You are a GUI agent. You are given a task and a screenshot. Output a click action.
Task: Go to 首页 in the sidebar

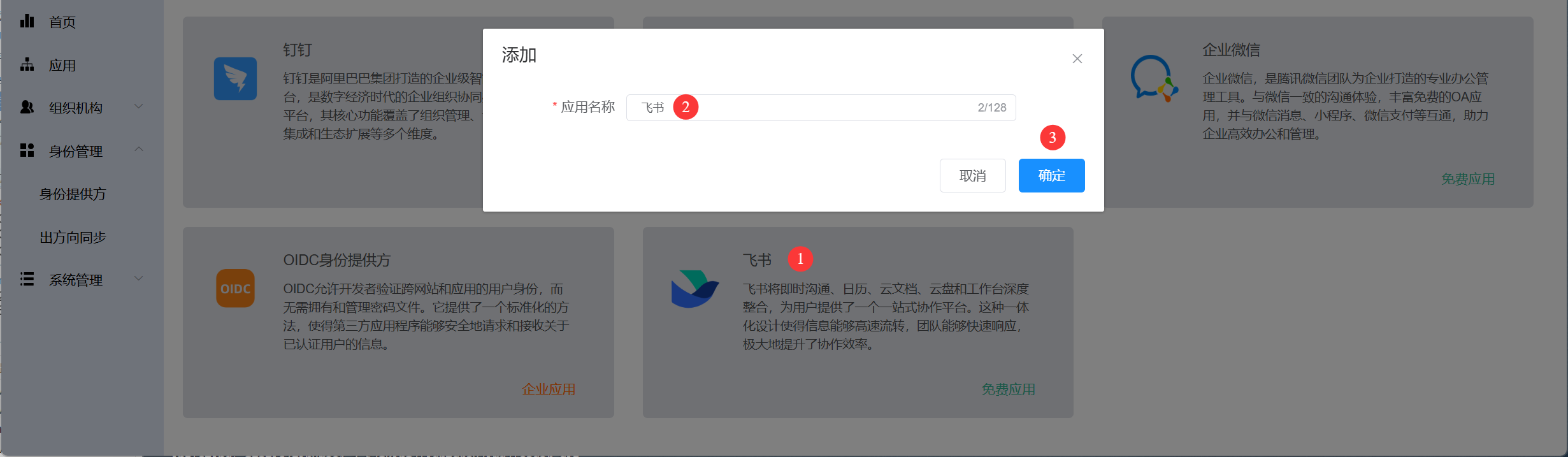[62, 22]
